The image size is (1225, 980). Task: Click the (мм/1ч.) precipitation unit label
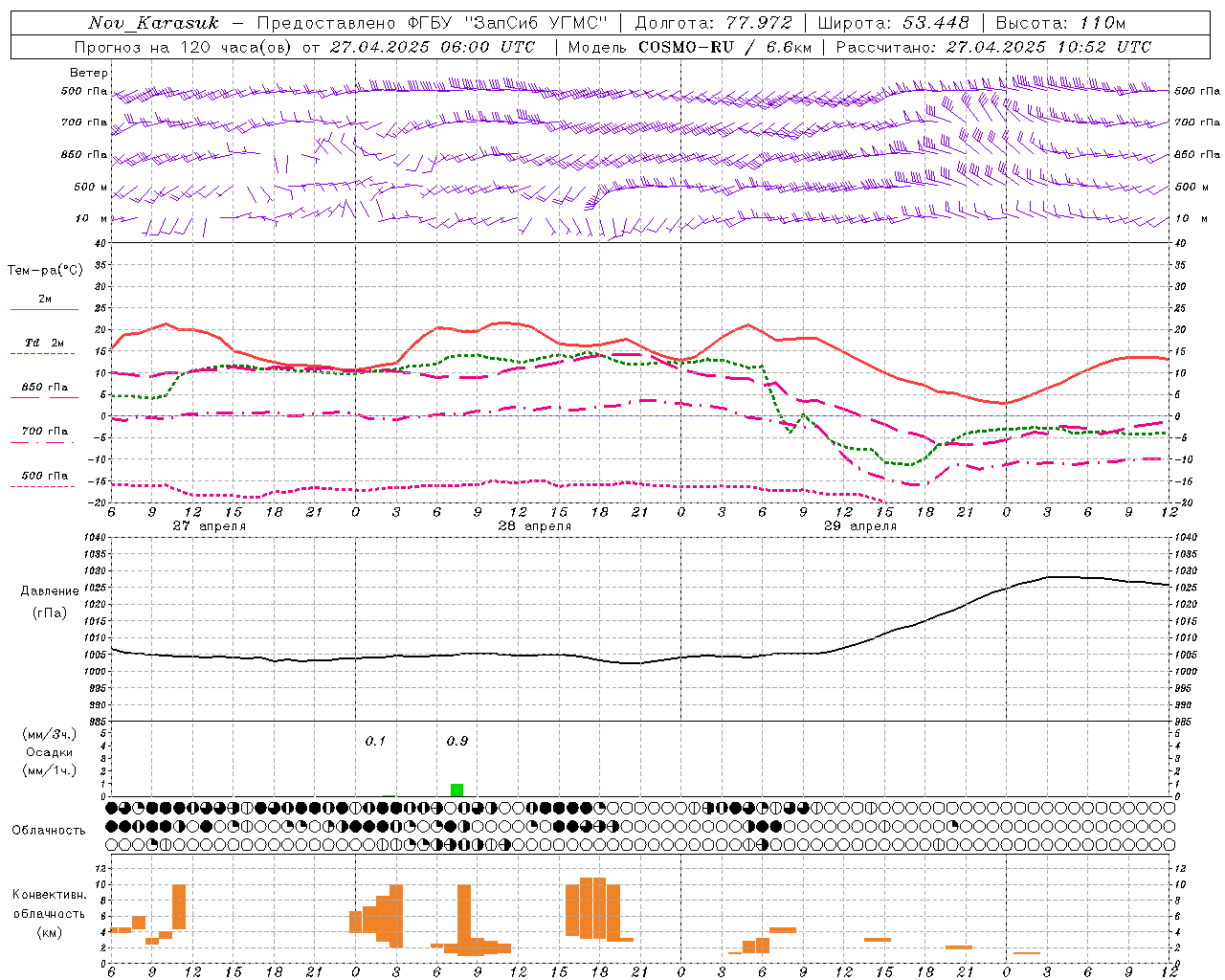click(50, 770)
